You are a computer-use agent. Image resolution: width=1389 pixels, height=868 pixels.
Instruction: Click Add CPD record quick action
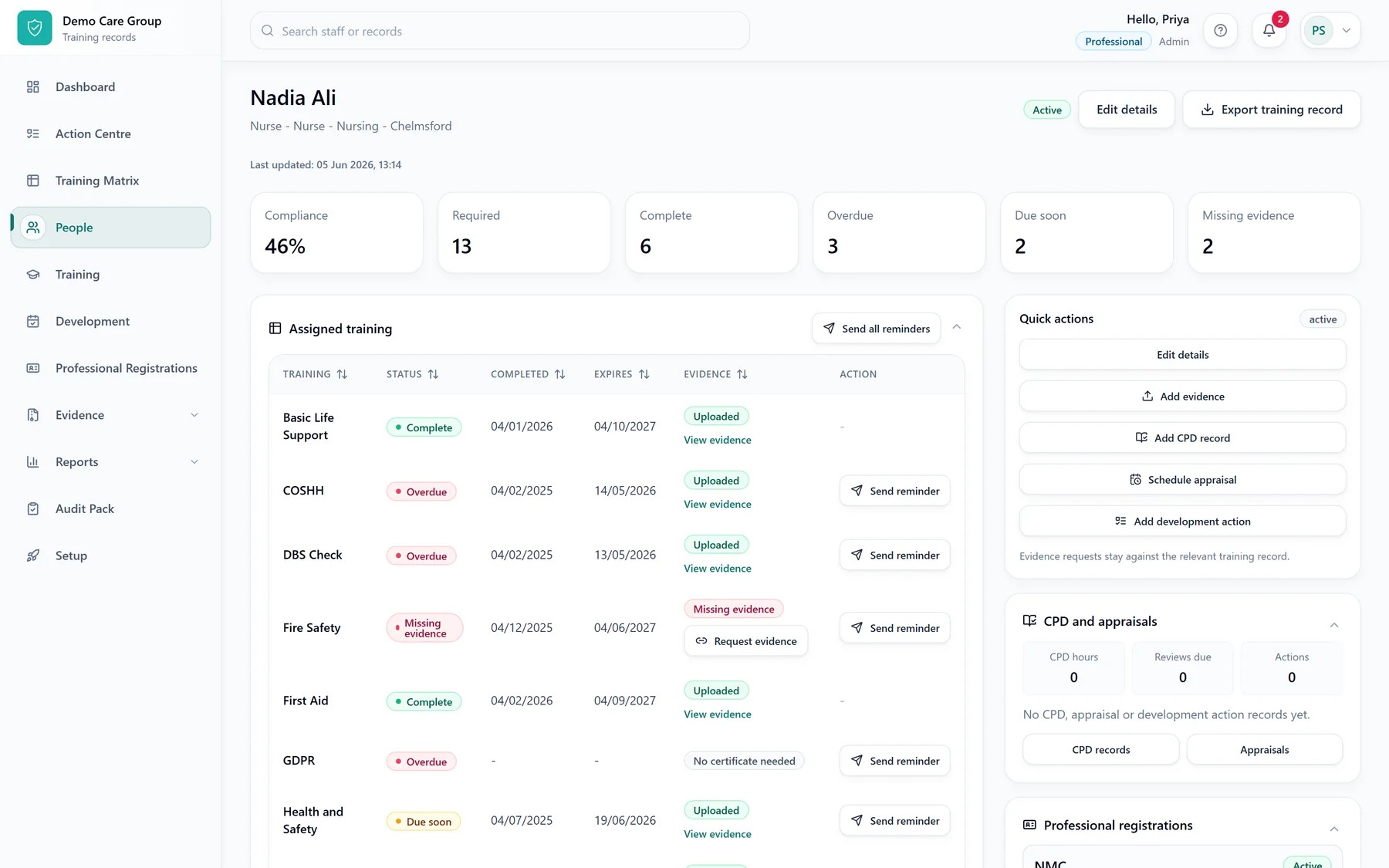(x=1182, y=438)
